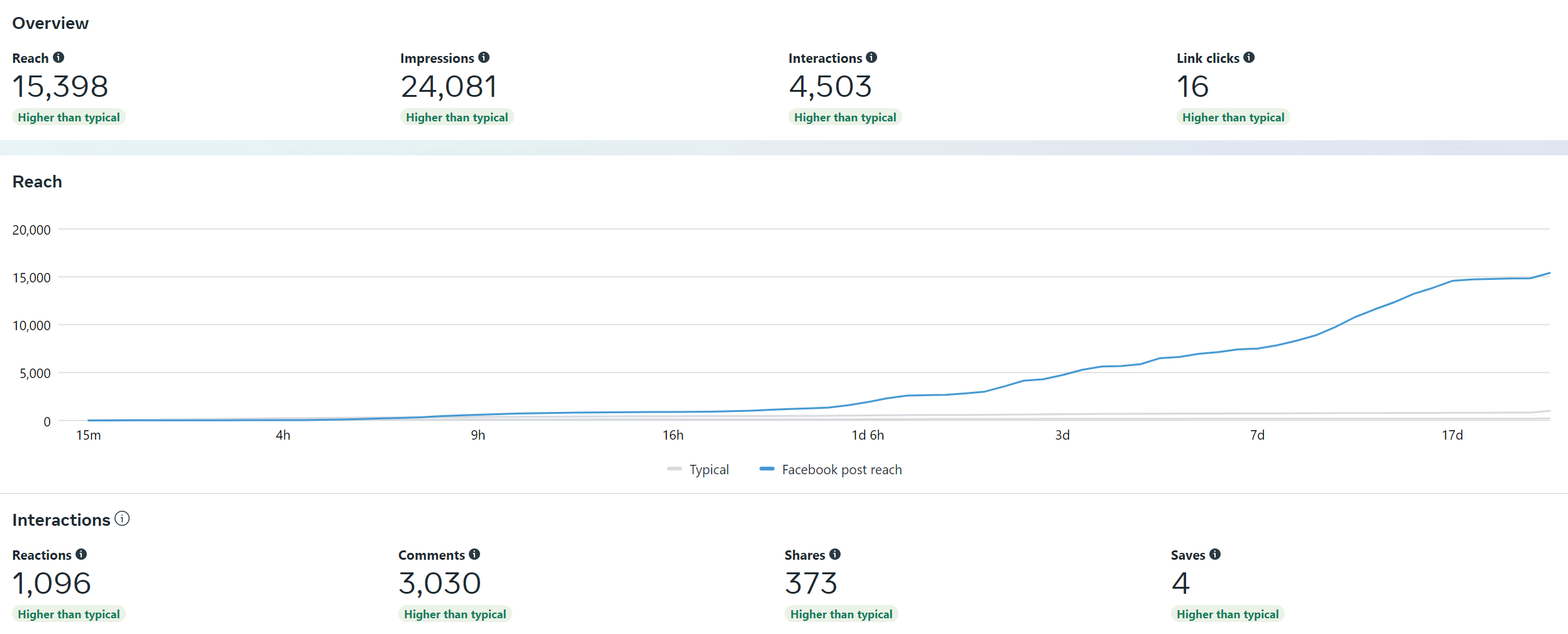
Task: Click the Overview heading
Action: [x=50, y=23]
